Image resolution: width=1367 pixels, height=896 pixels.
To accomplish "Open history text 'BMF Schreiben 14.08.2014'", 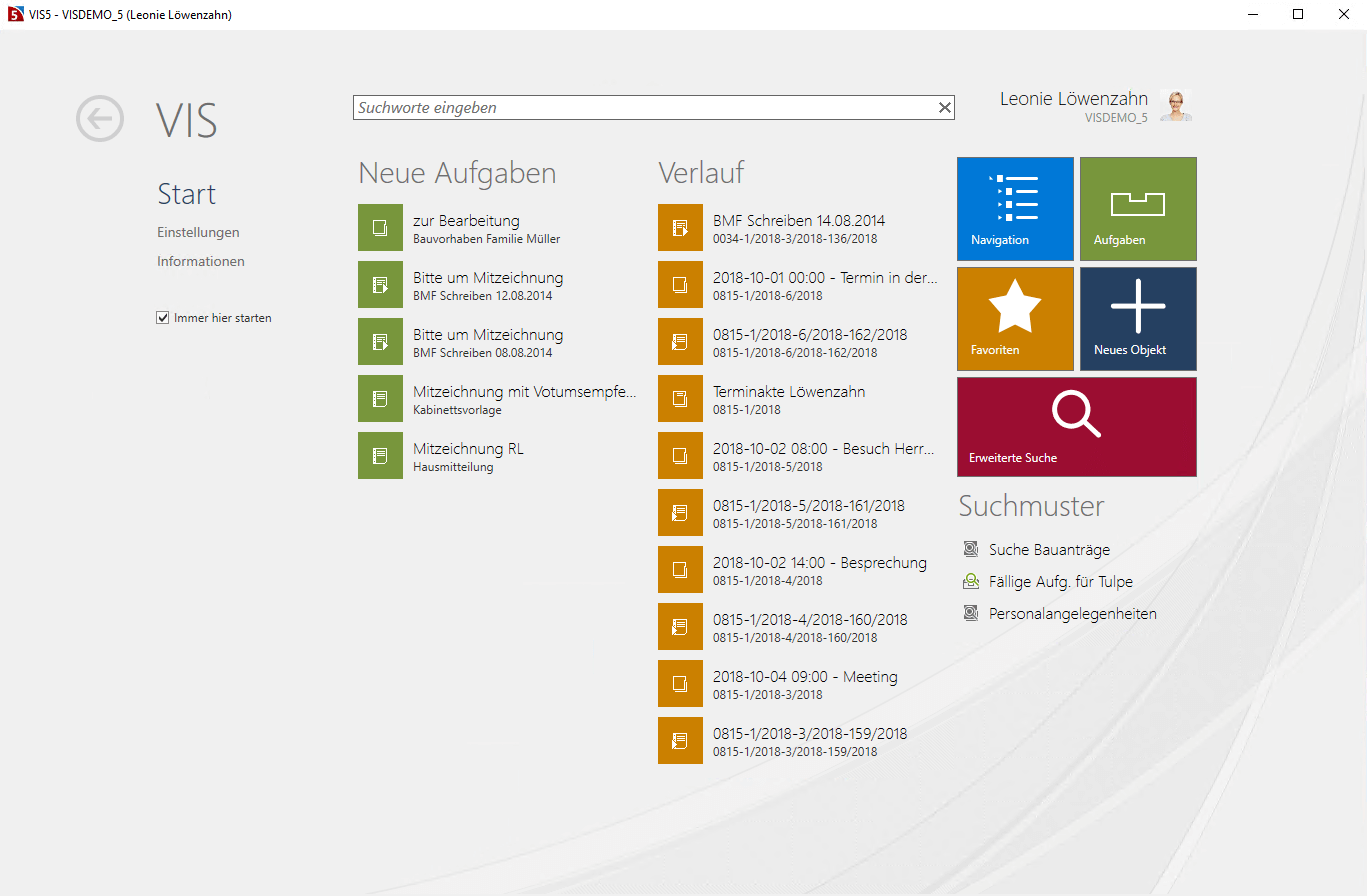I will click(x=799, y=220).
